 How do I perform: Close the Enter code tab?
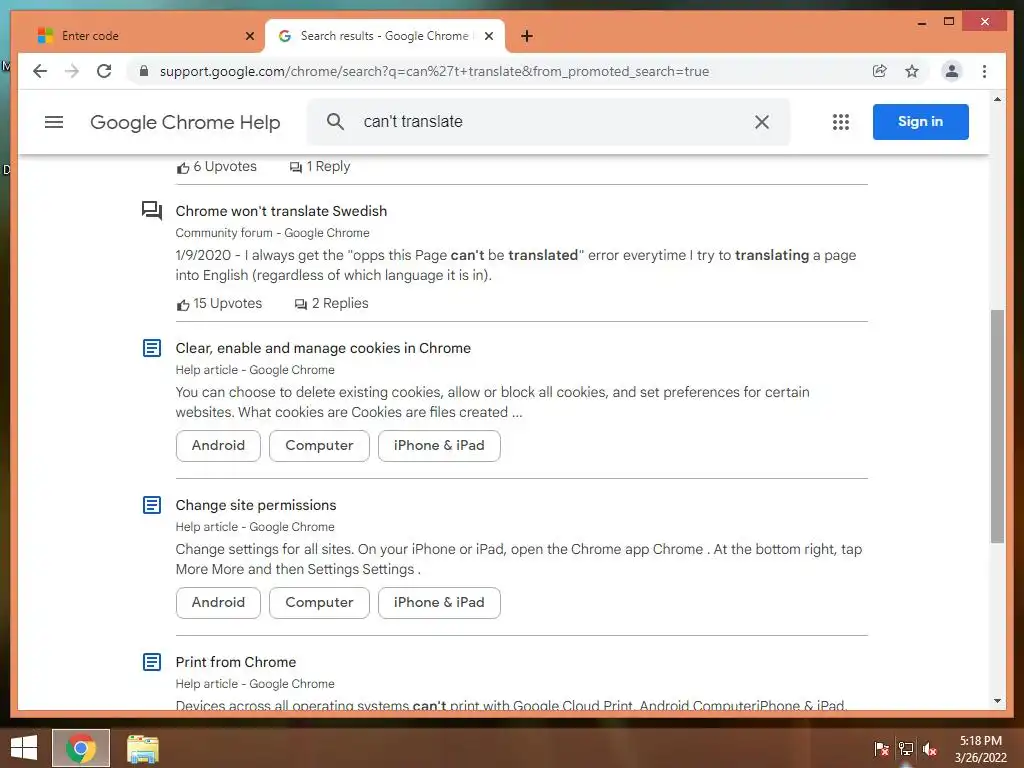click(249, 36)
